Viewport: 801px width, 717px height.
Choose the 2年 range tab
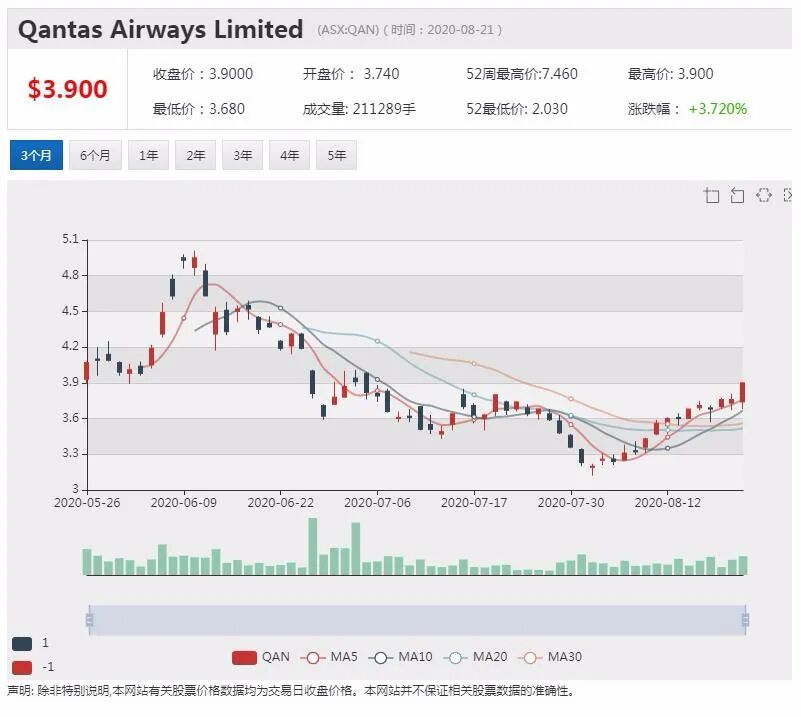point(196,155)
